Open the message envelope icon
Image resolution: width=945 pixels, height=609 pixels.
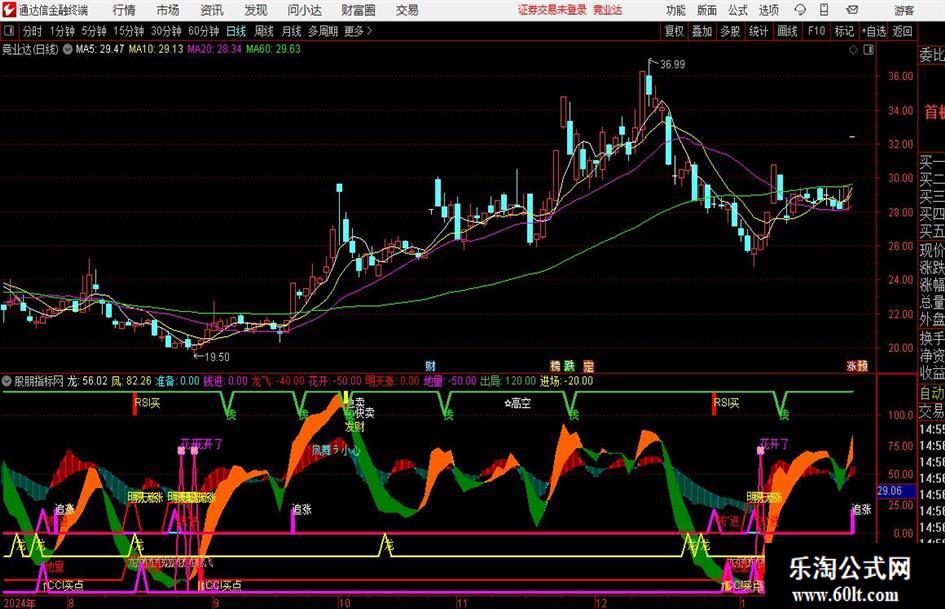(852, 10)
